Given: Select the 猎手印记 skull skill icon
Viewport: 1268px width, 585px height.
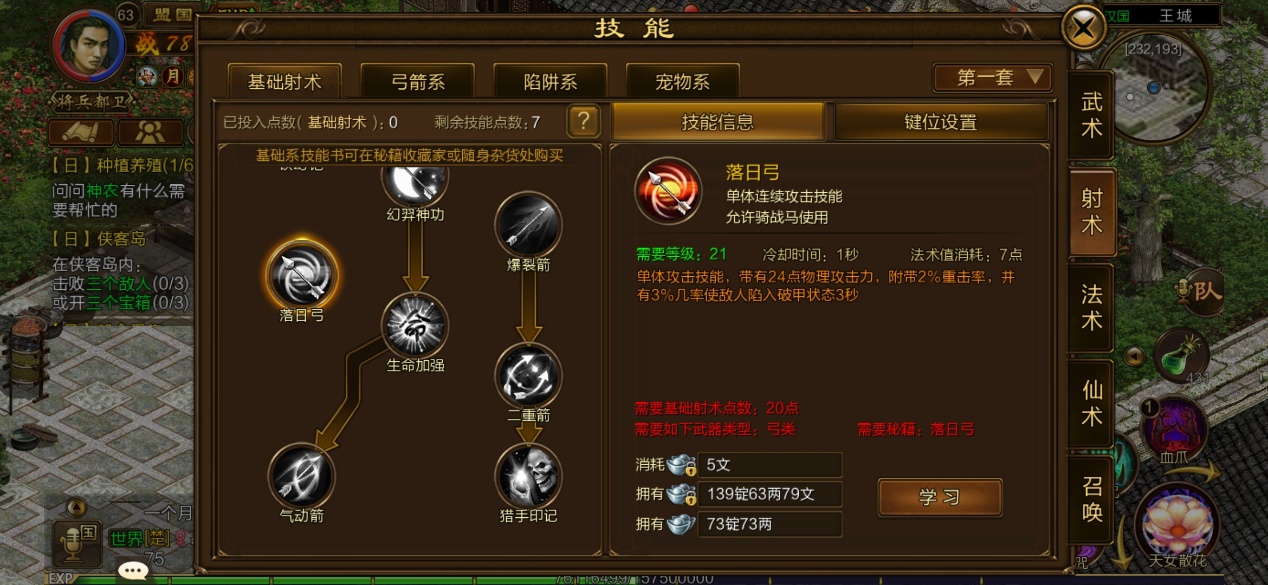Looking at the screenshot, I should point(528,475).
